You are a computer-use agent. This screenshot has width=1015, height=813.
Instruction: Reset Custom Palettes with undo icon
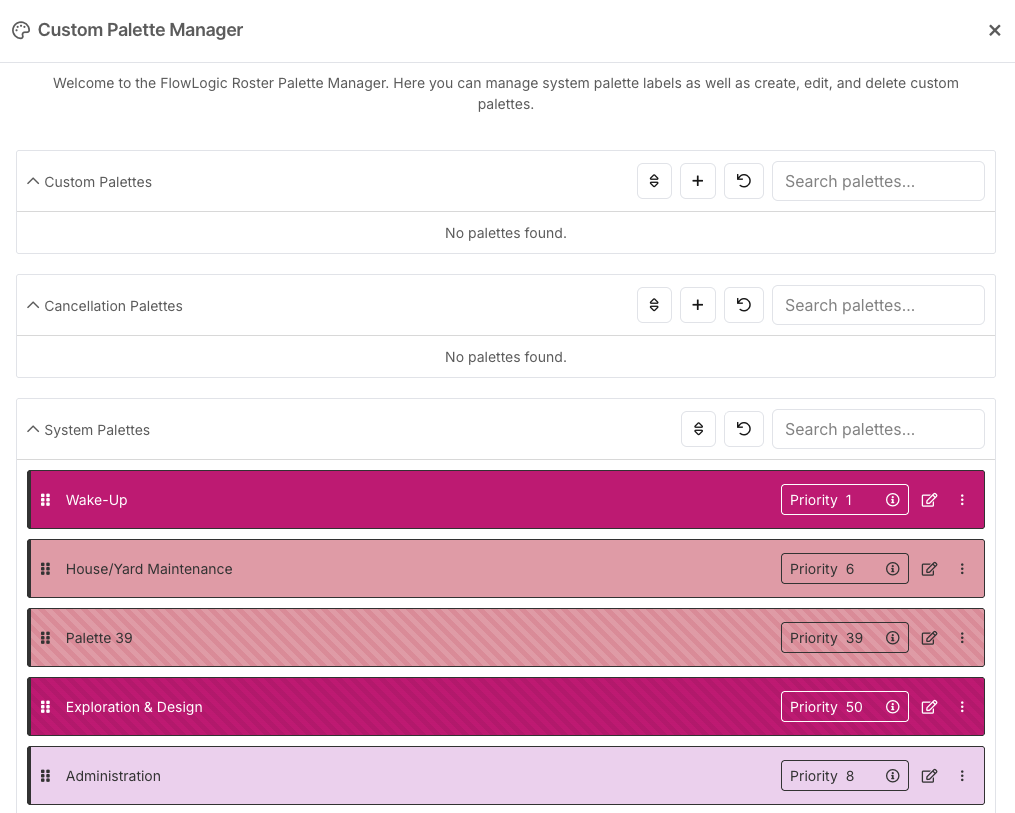click(744, 181)
